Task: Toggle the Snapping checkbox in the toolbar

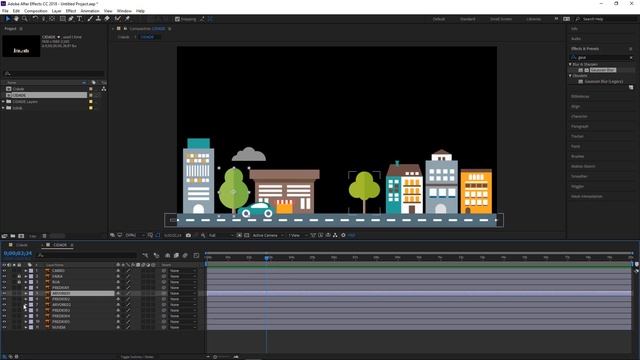Action: [x=177, y=19]
